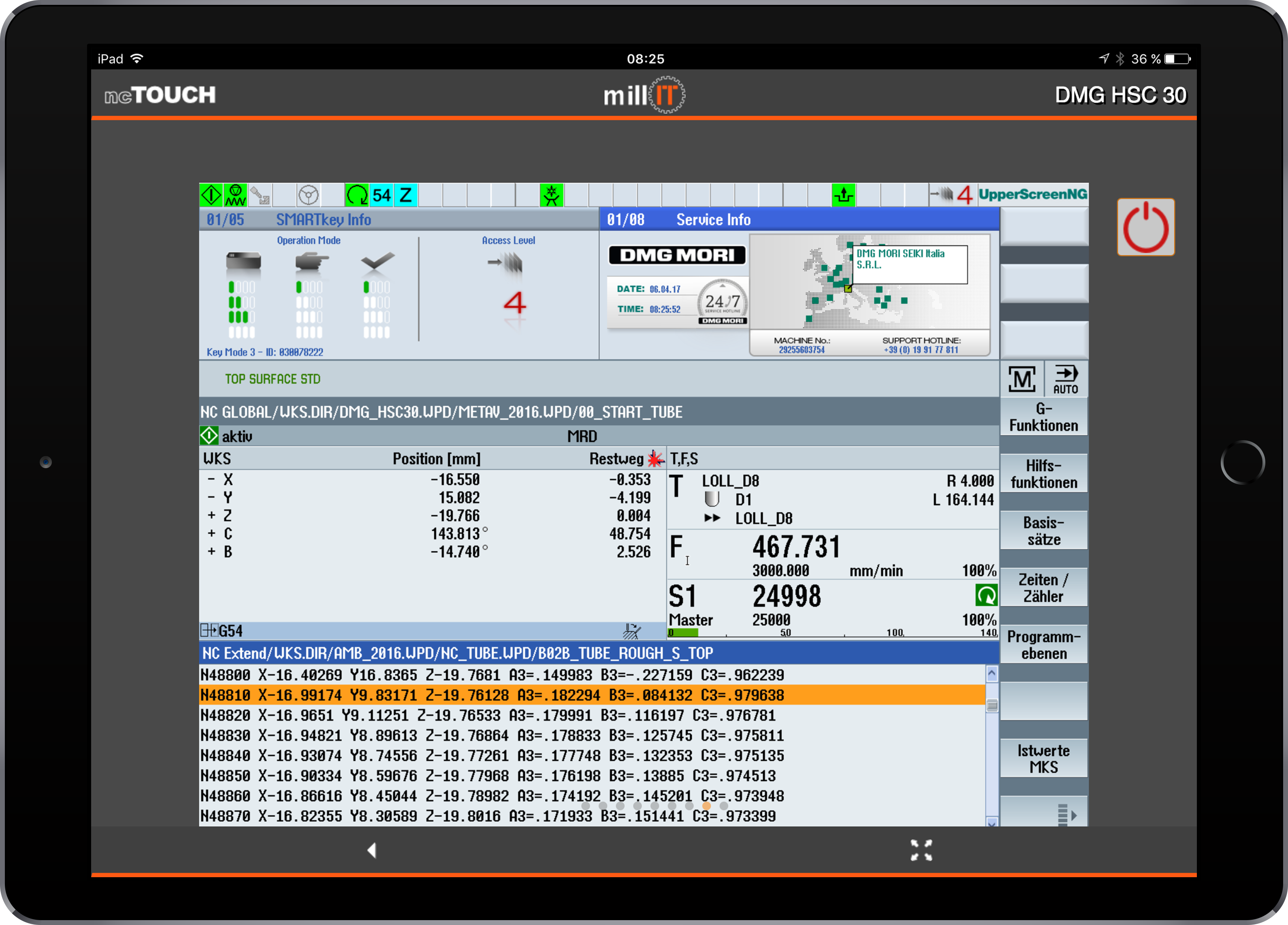Open the Hilfsfunktionen softkey
Screen dimensions: 1288x925
point(1043,473)
